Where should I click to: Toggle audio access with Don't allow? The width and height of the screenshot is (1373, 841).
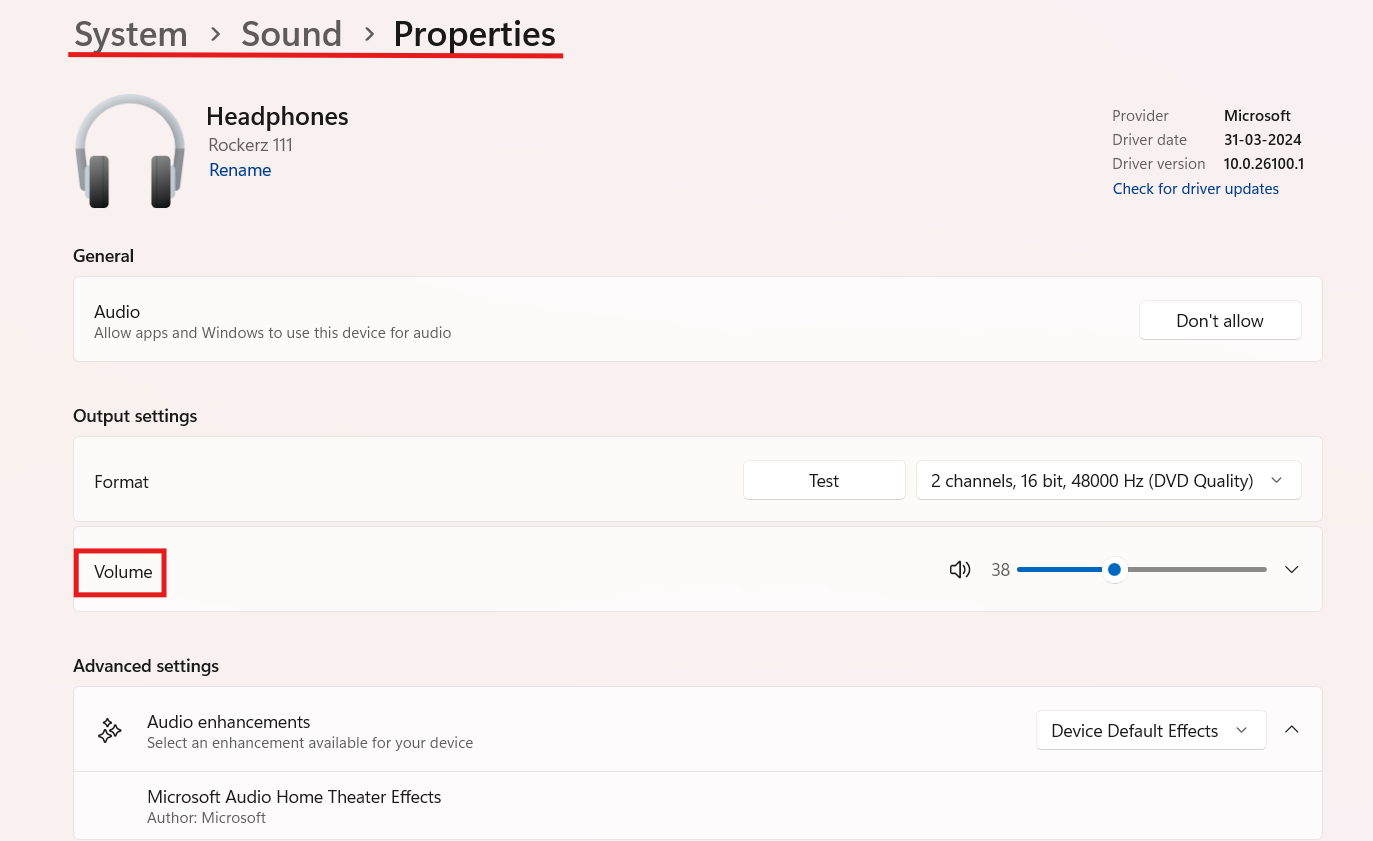1219,321
